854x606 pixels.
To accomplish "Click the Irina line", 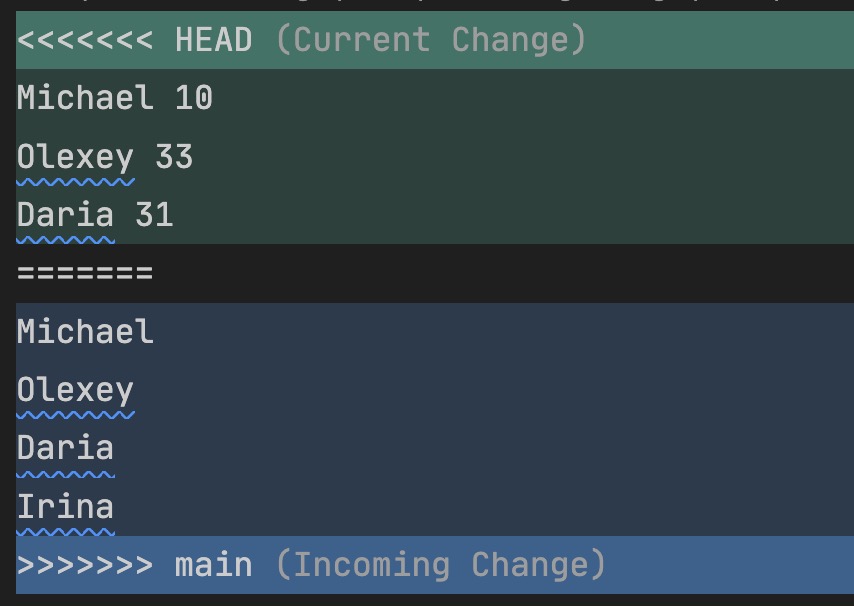I will tap(65, 506).
